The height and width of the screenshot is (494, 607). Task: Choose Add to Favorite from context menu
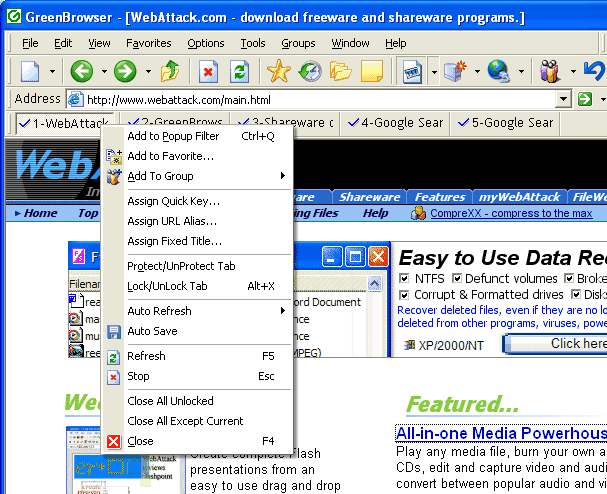point(197,156)
